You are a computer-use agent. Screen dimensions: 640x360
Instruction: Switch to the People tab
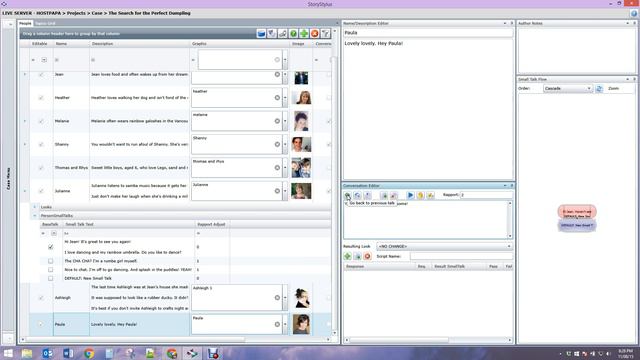click(x=25, y=23)
